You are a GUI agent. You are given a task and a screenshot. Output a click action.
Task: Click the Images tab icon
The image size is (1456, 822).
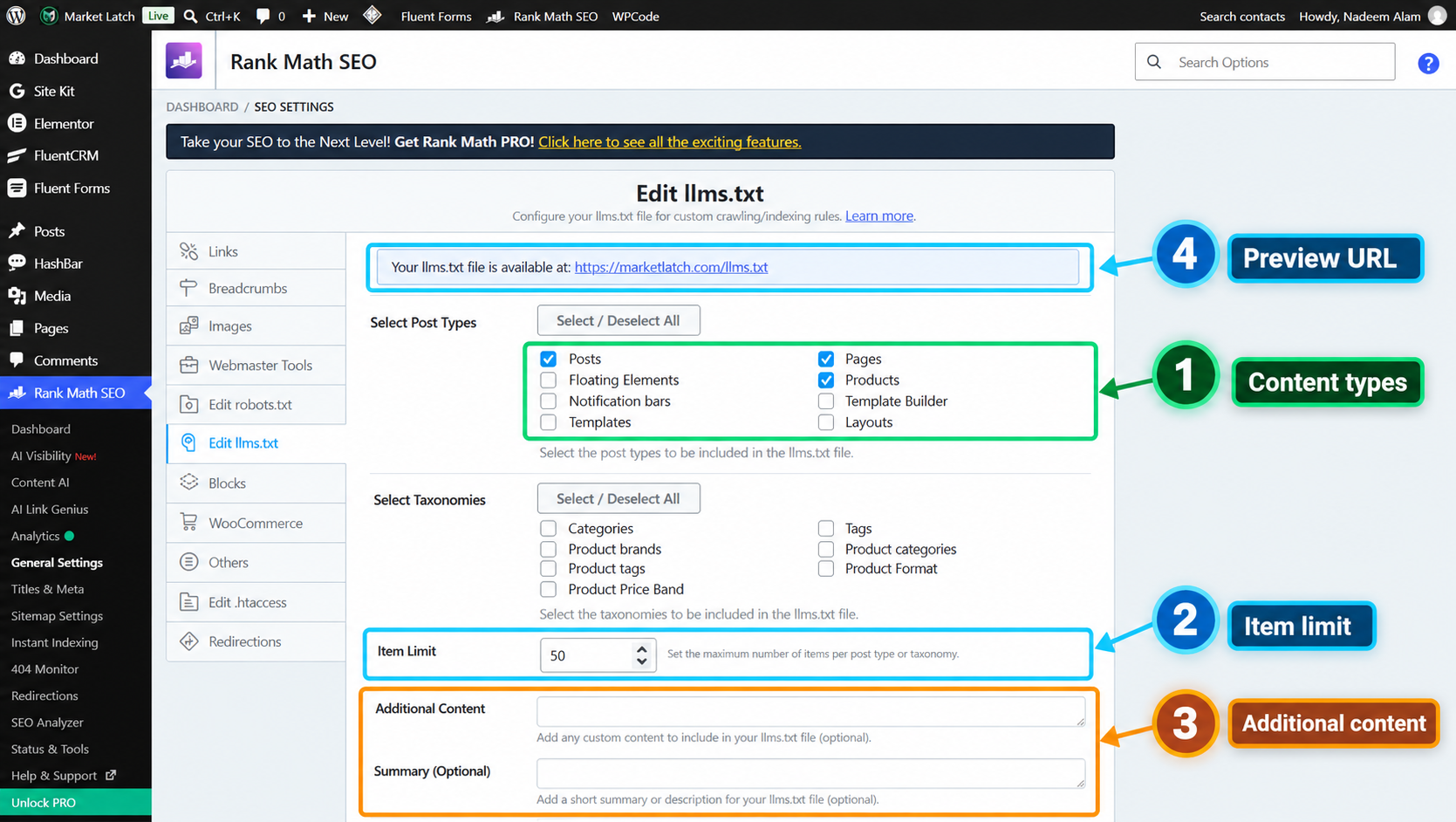pos(188,325)
